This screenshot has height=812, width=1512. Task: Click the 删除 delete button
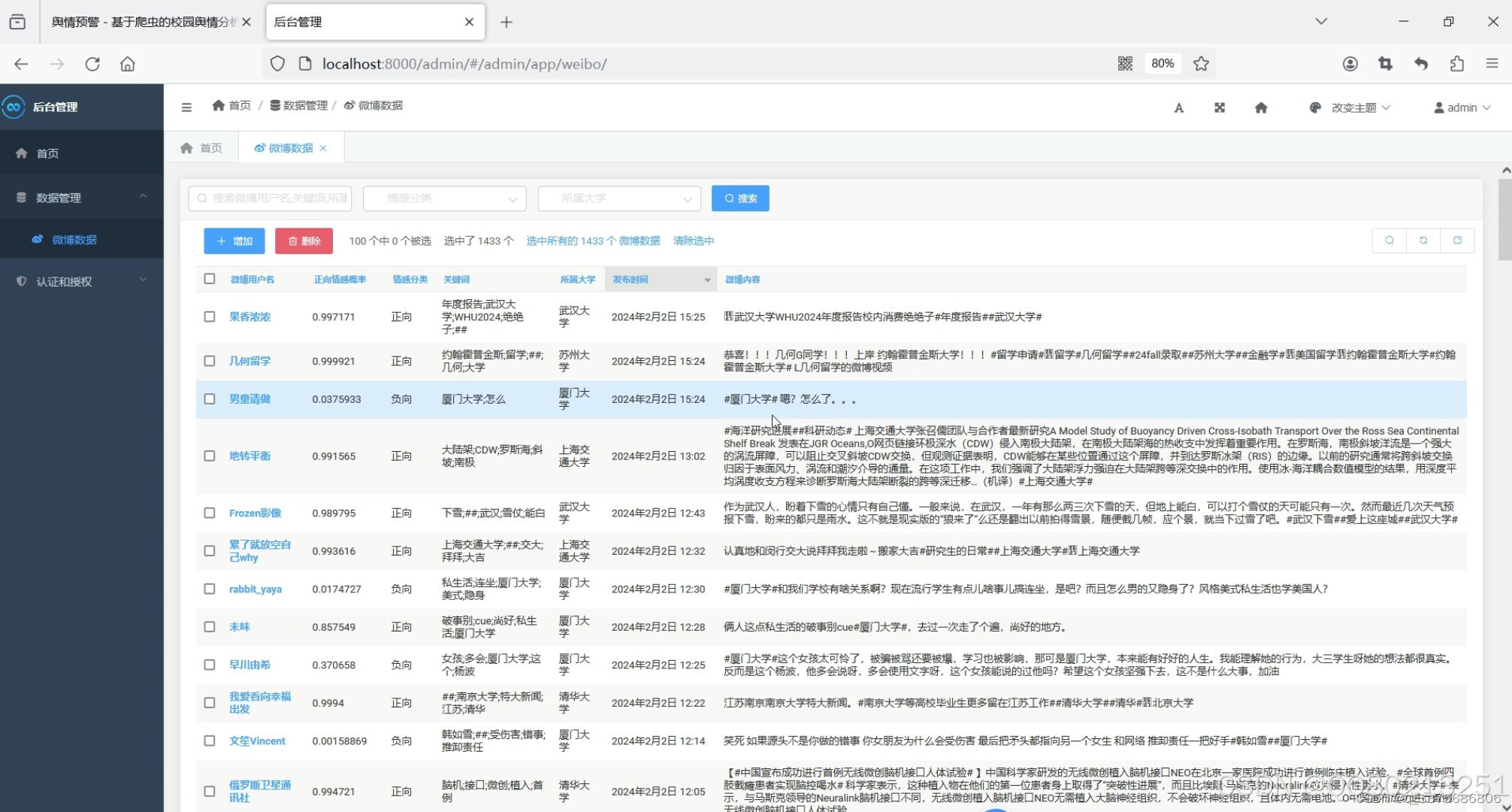point(304,241)
